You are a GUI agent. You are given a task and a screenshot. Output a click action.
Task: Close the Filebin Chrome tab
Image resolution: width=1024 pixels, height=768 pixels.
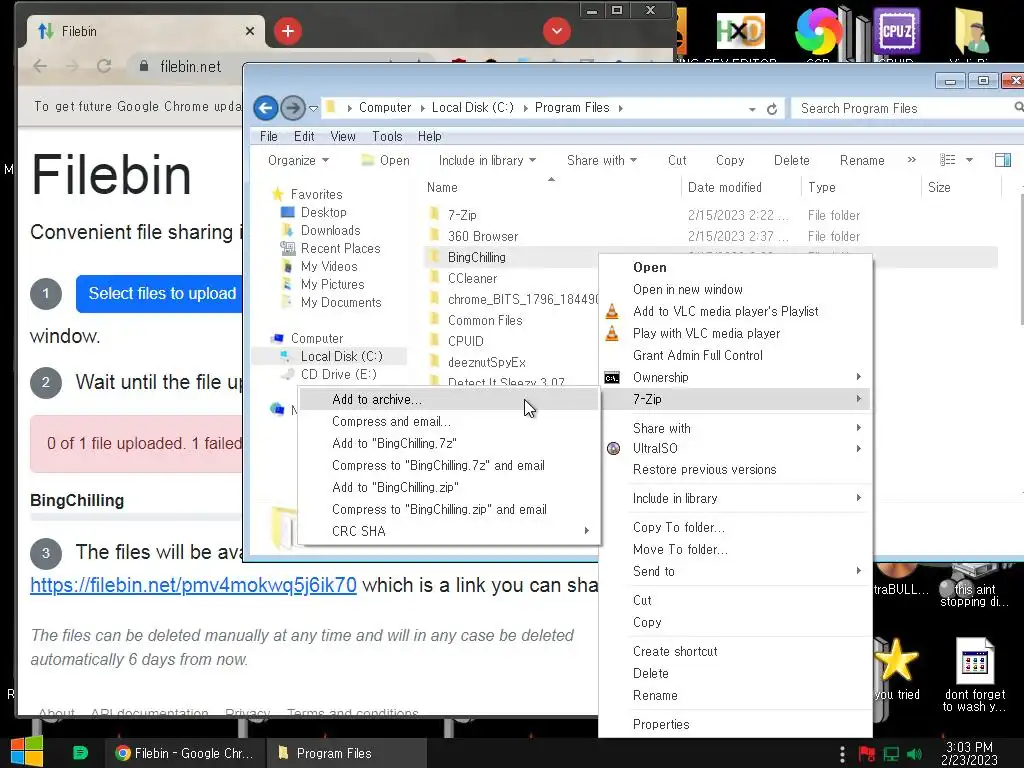[x=249, y=31]
